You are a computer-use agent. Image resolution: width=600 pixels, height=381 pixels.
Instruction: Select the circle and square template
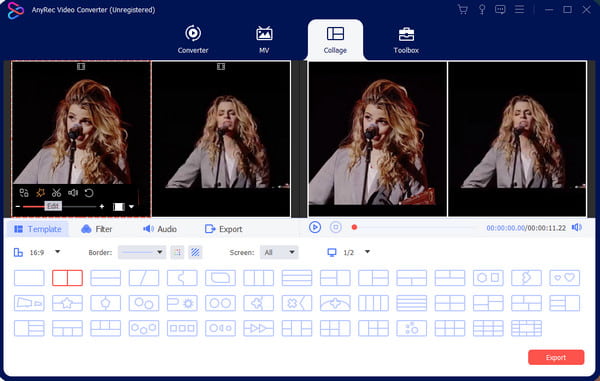point(488,278)
